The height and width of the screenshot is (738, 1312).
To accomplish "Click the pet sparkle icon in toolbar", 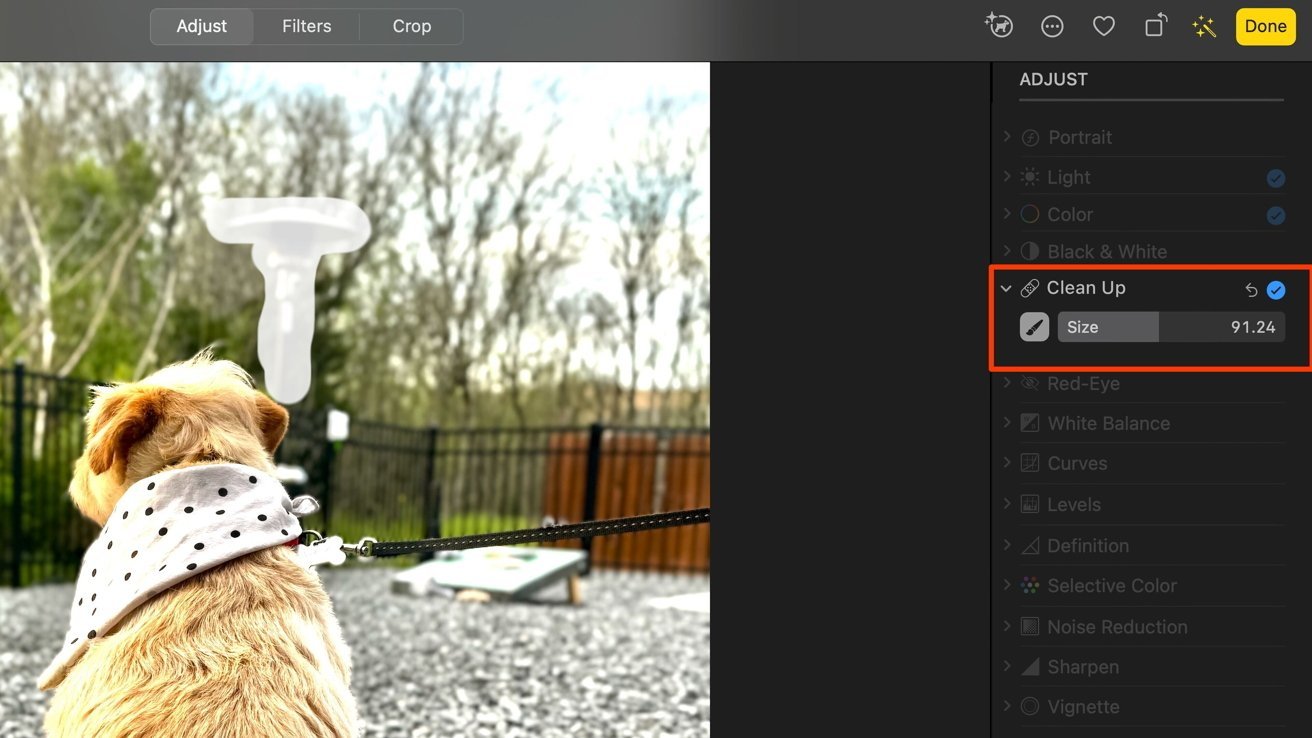I will [999, 27].
